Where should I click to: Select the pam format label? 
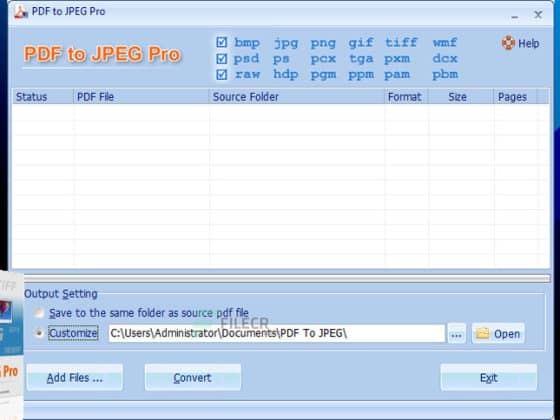pyautogui.click(x=397, y=75)
